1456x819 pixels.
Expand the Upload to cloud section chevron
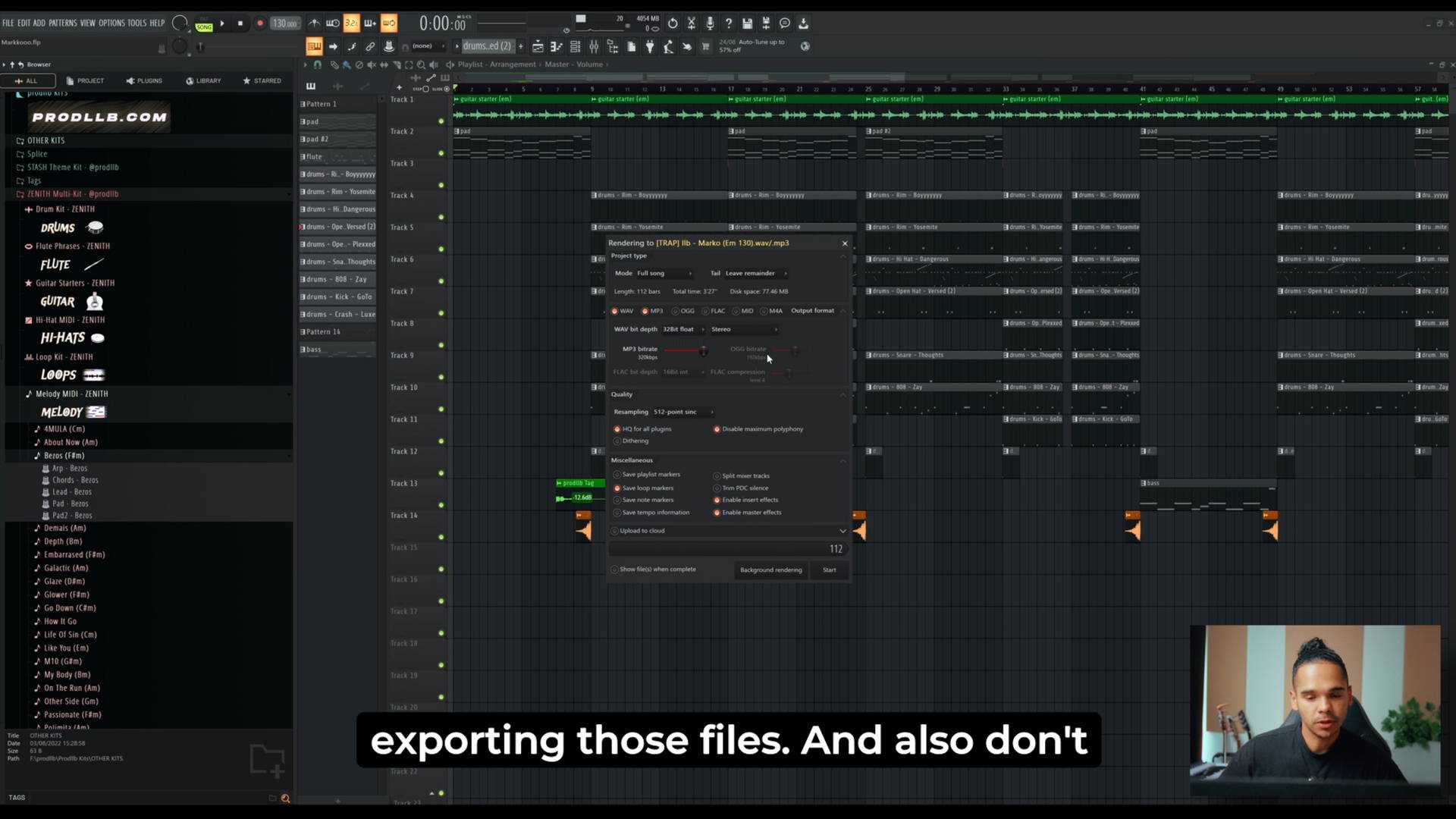[x=843, y=531]
